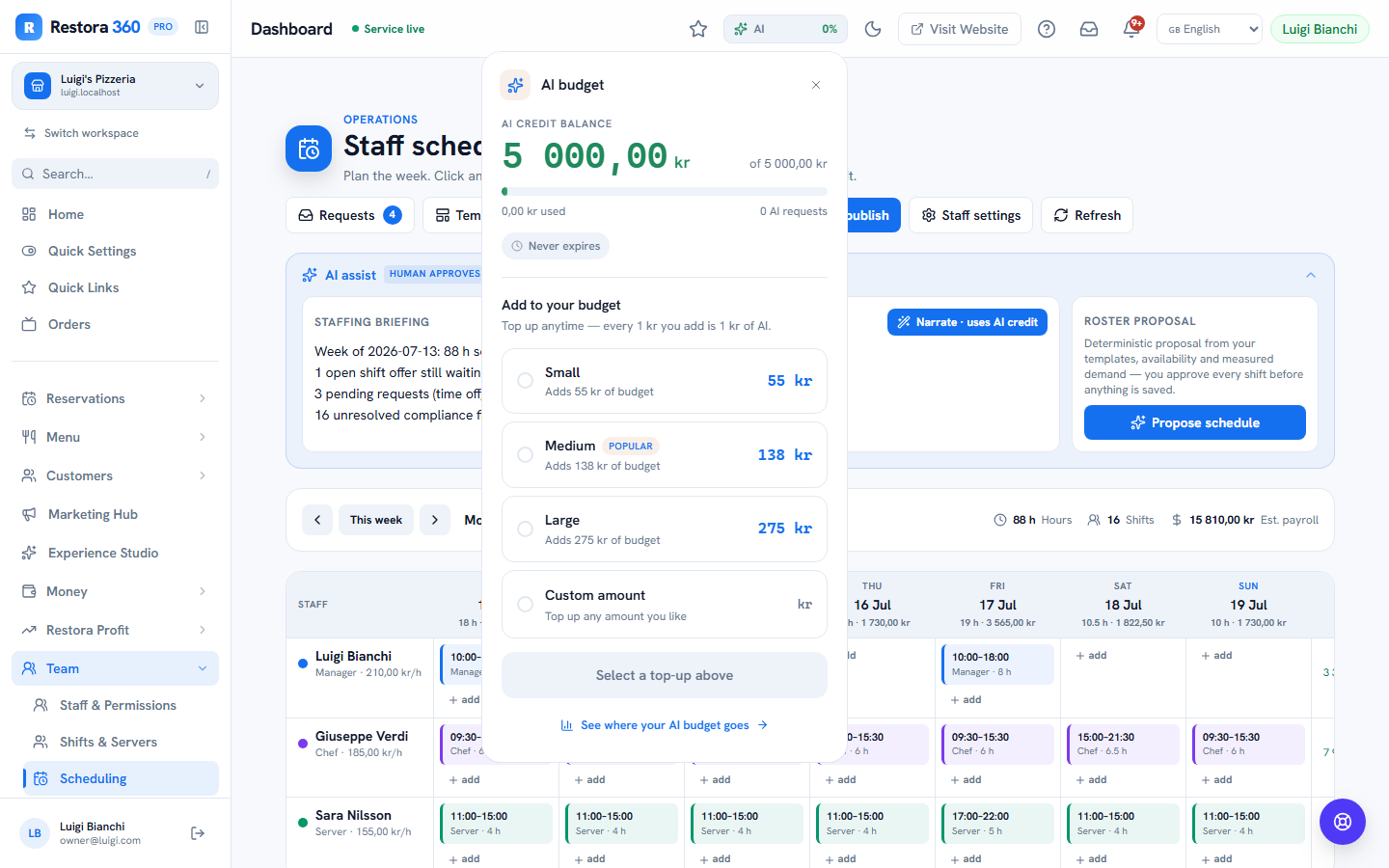The width and height of the screenshot is (1389, 868).
Task: Expand the Reservations menu section
Action: 115,398
